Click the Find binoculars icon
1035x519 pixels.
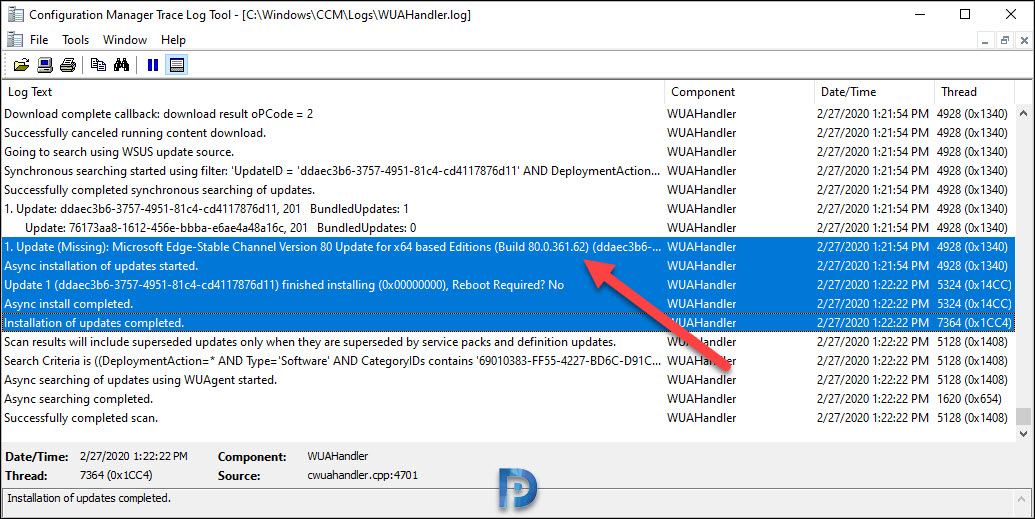point(121,65)
